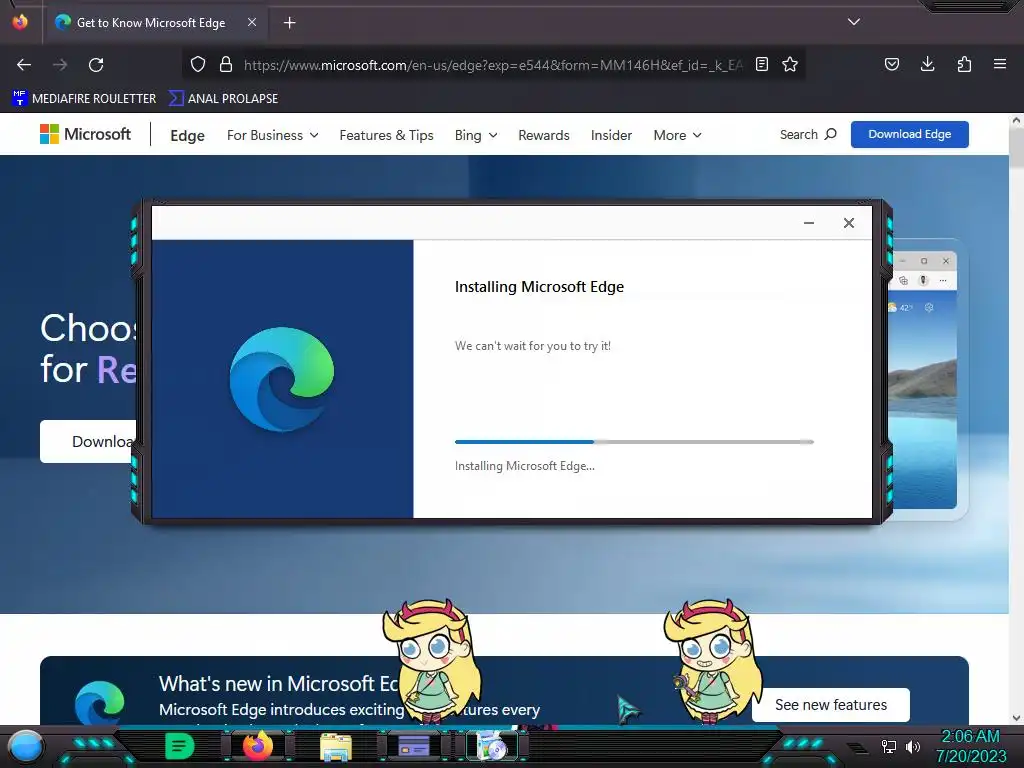Click the pinned Firefox View icon
1024x768 pixels.
(x=20, y=22)
